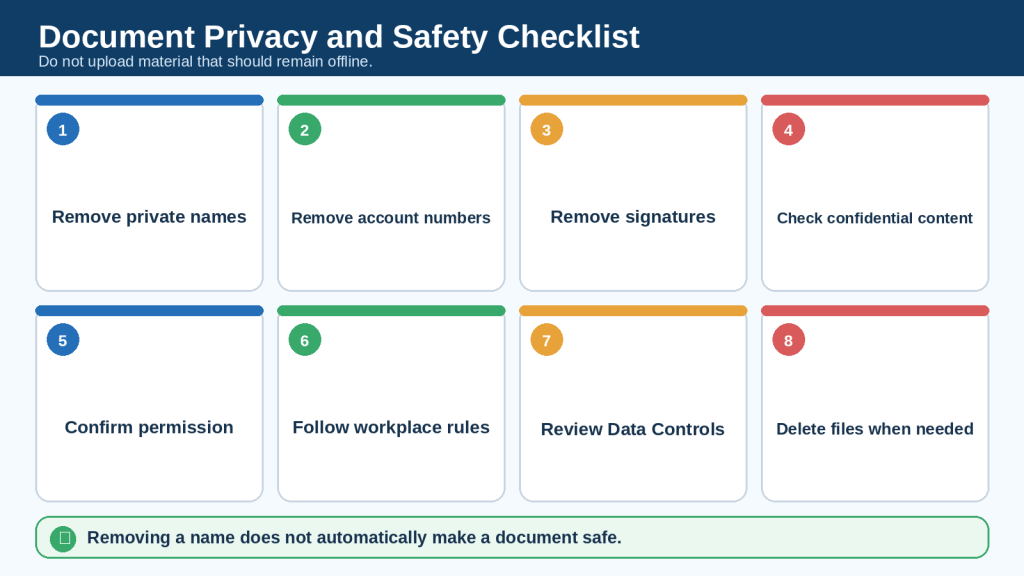Click the Delete files when needed label

coord(874,429)
